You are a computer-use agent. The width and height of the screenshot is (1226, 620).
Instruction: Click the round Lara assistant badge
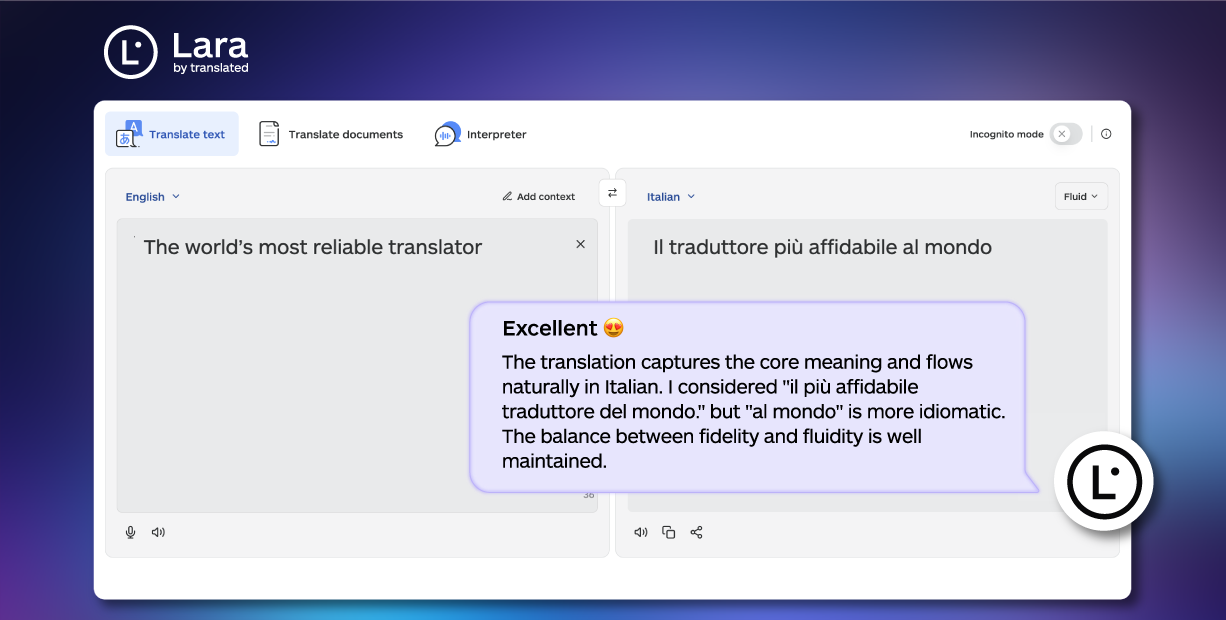tap(1104, 481)
